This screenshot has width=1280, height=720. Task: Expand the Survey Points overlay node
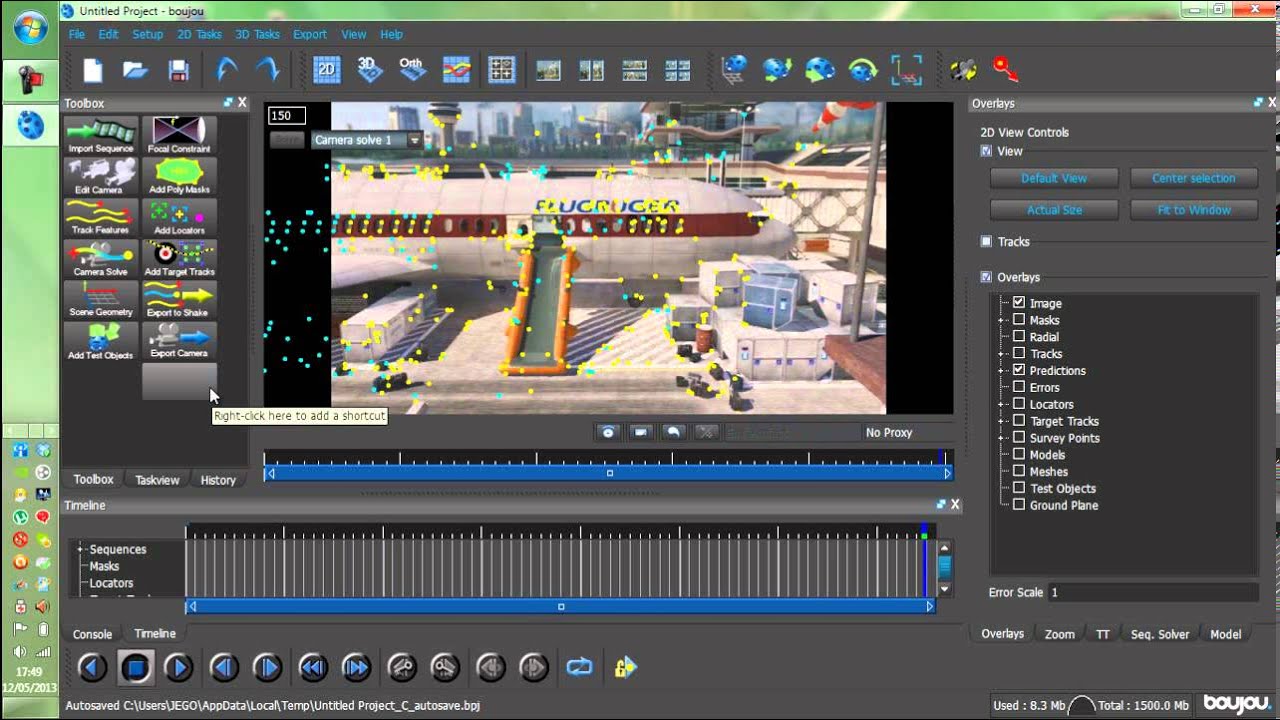(x=1002, y=438)
